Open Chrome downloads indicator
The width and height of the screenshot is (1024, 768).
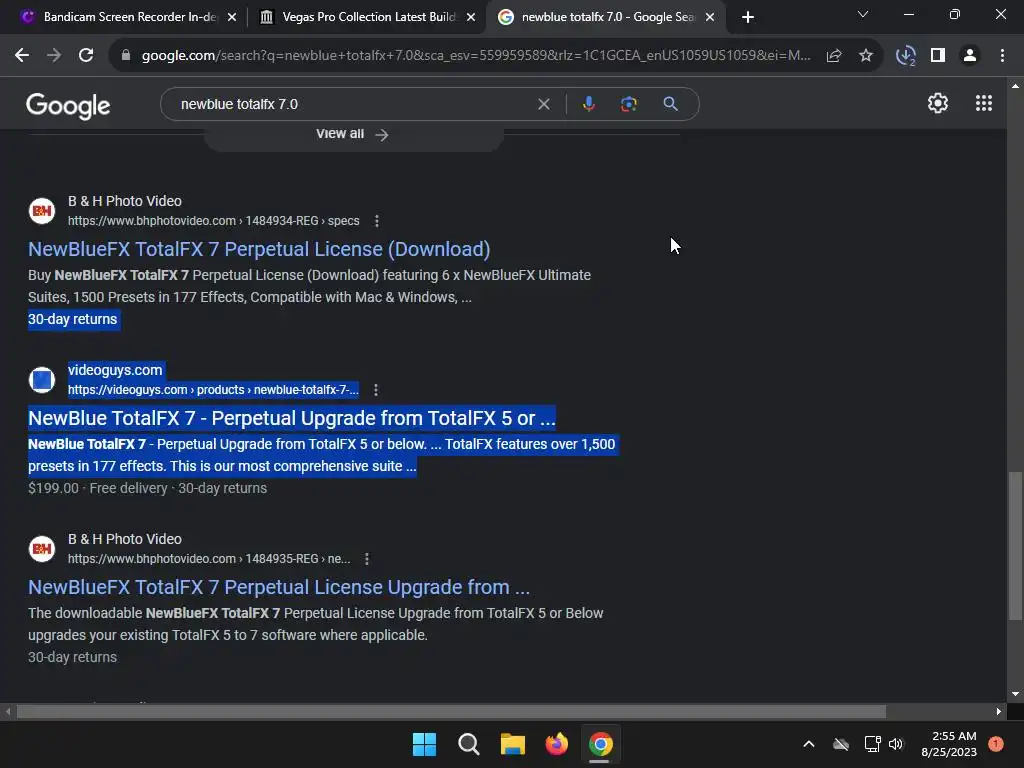[906, 56]
